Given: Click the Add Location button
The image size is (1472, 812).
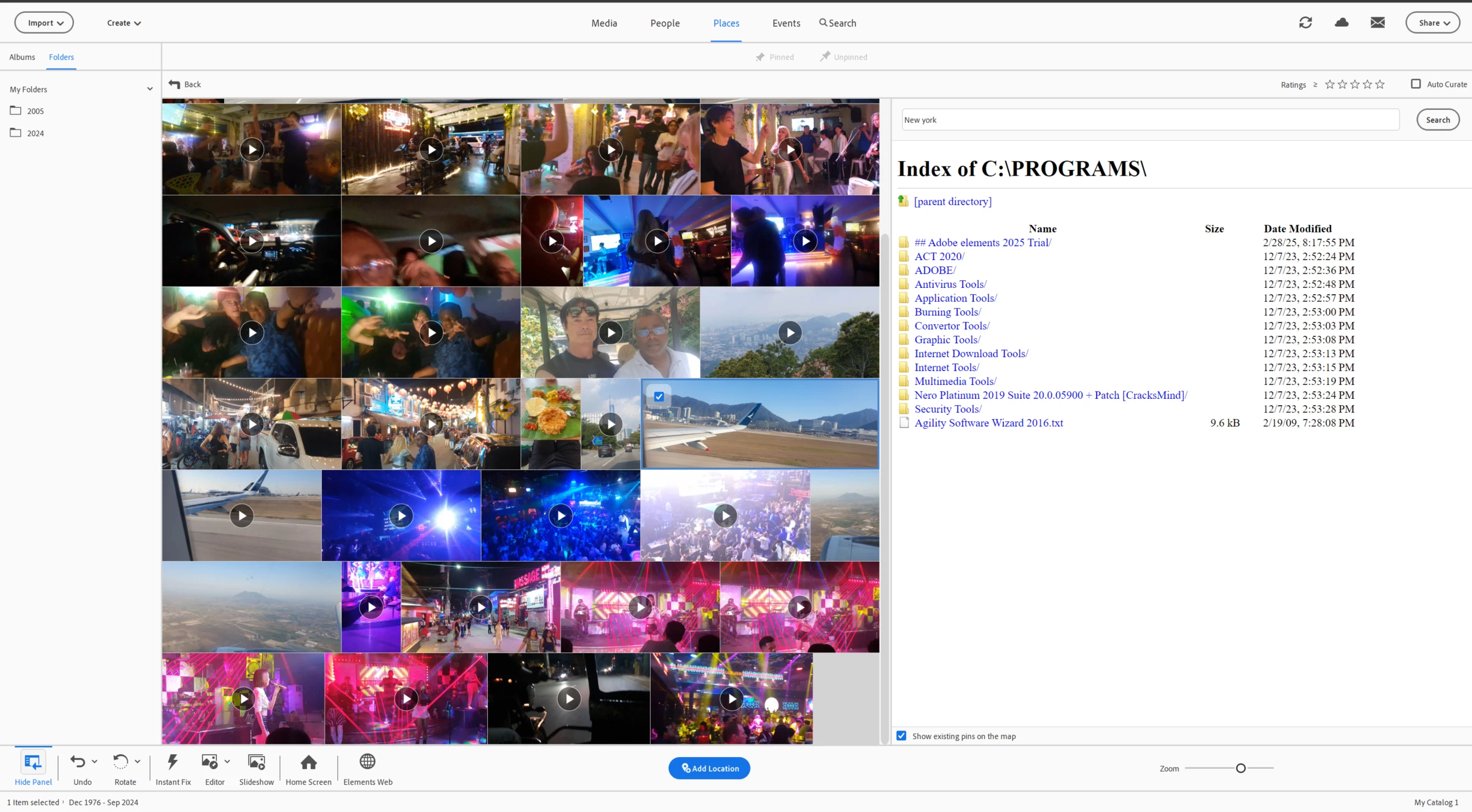Looking at the screenshot, I should pos(709,768).
